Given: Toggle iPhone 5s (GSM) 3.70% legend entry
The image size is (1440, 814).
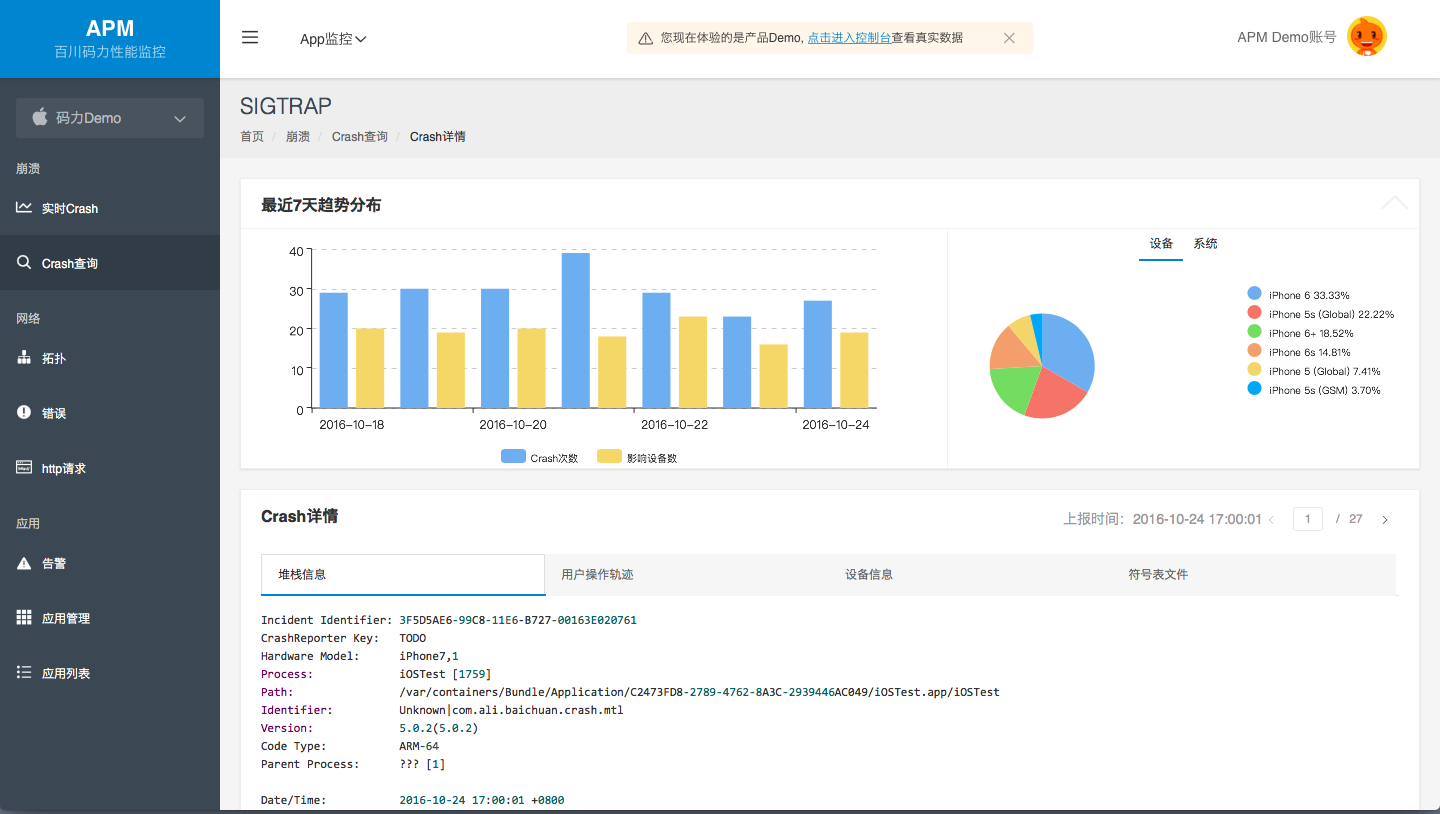Looking at the screenshot, I should pos(1313,389).
